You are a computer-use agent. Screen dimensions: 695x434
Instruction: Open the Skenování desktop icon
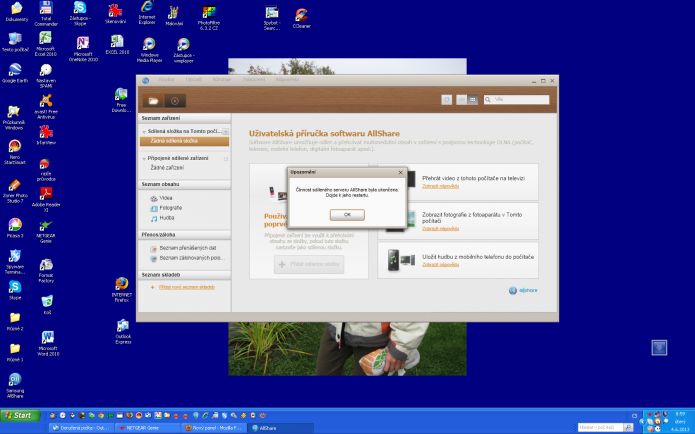tap(115, 13)
